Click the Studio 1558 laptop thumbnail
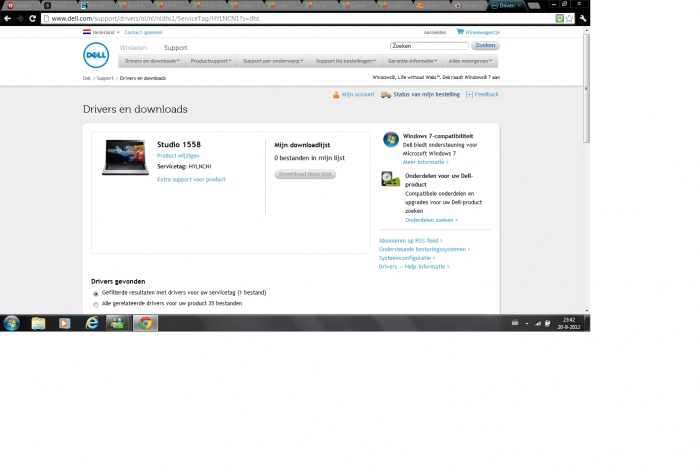Image resolution: width=700 pixels, height=471 pixels. coord(125,157)
